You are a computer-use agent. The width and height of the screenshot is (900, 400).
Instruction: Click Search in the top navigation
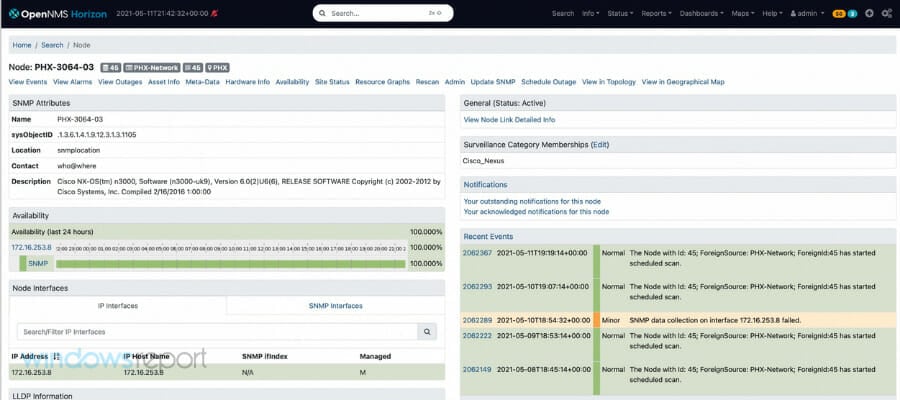point(562,13)
